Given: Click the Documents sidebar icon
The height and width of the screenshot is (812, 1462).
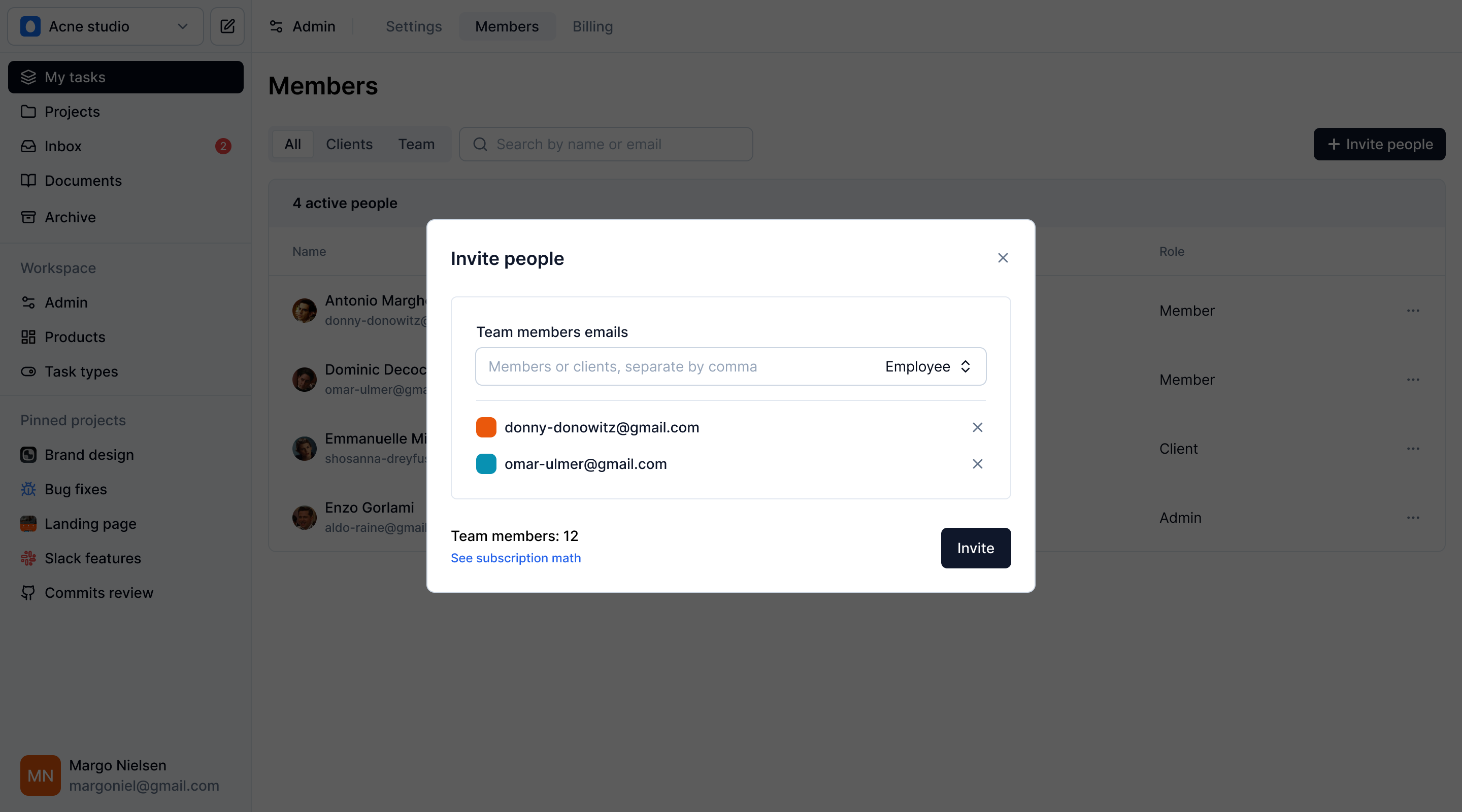Looking at the screenshot, I should click(x=28, y=181).
